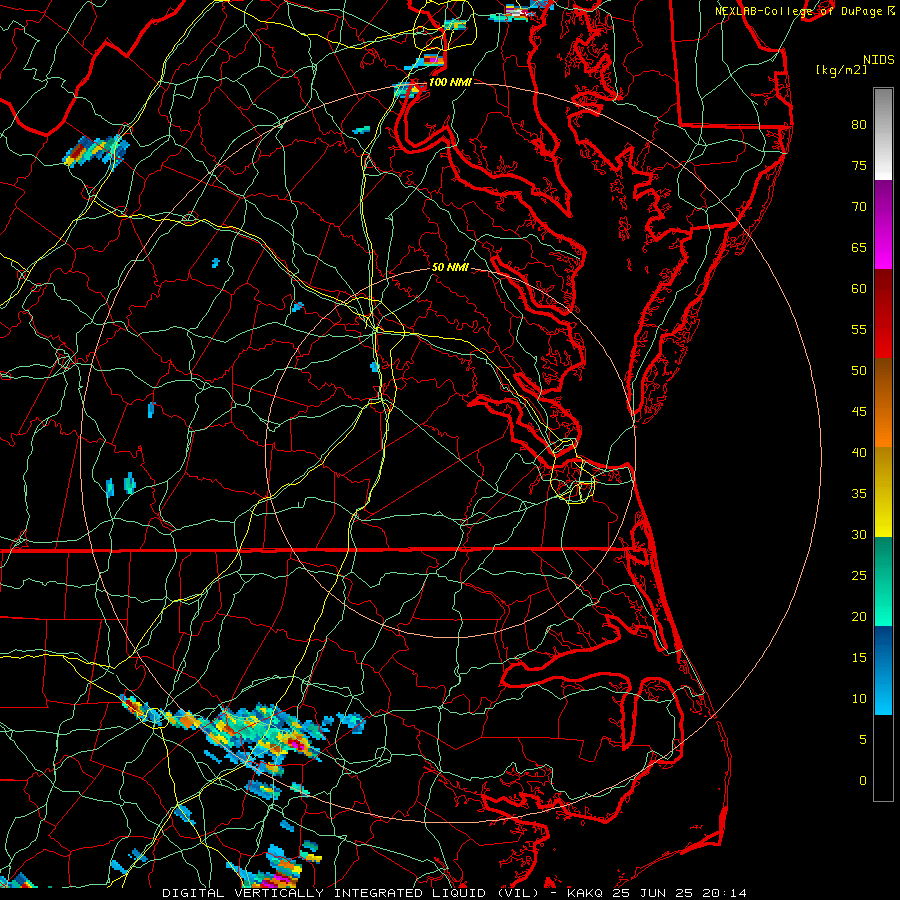Click the 25 value on the color scale

[859, 575]
